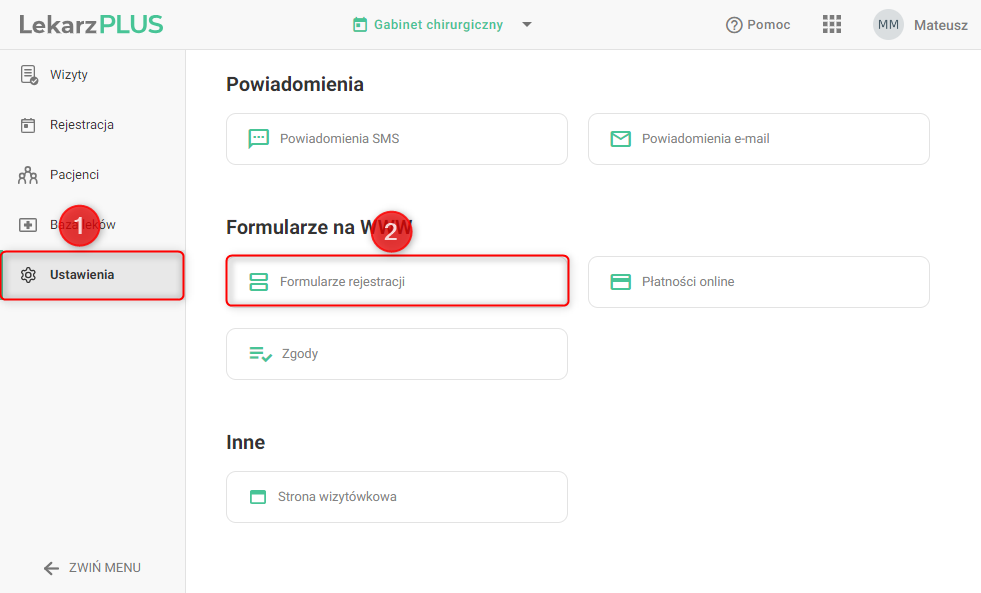This screenshot has height=593, width=981.
Task: Open the Zgody settings card
Action: [x=397, y=354]
